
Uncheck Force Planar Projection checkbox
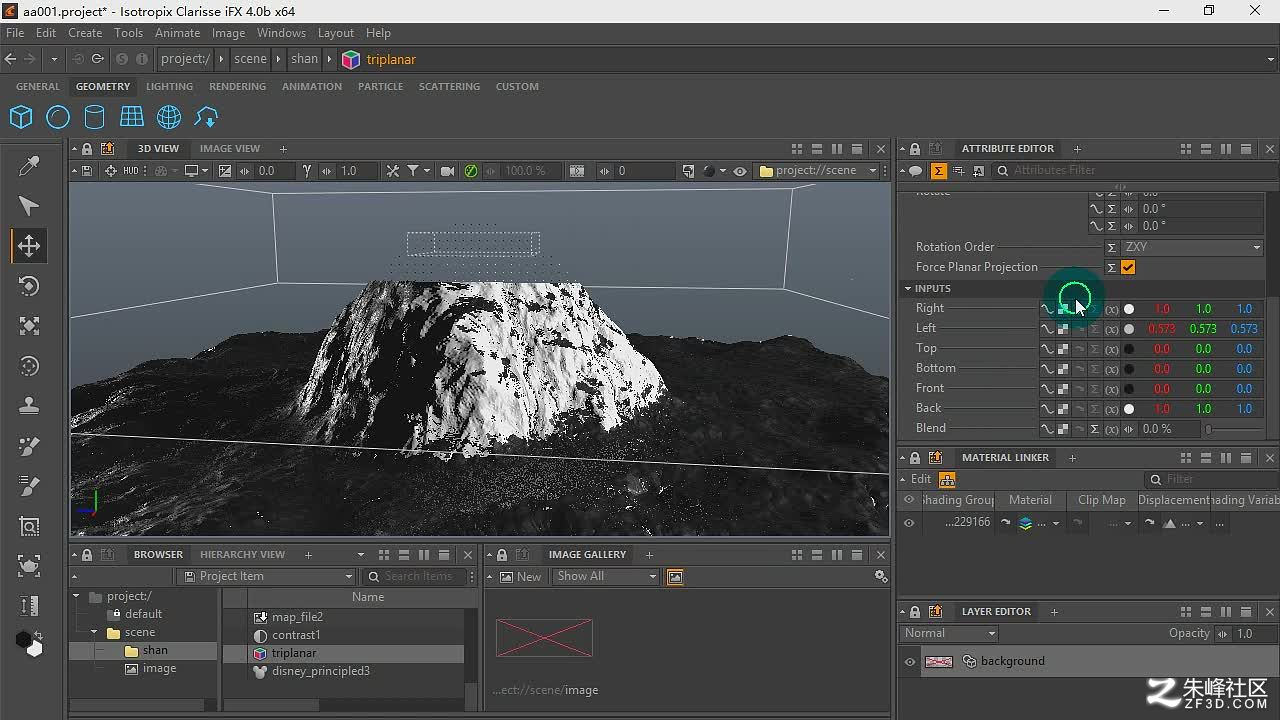1128,267
